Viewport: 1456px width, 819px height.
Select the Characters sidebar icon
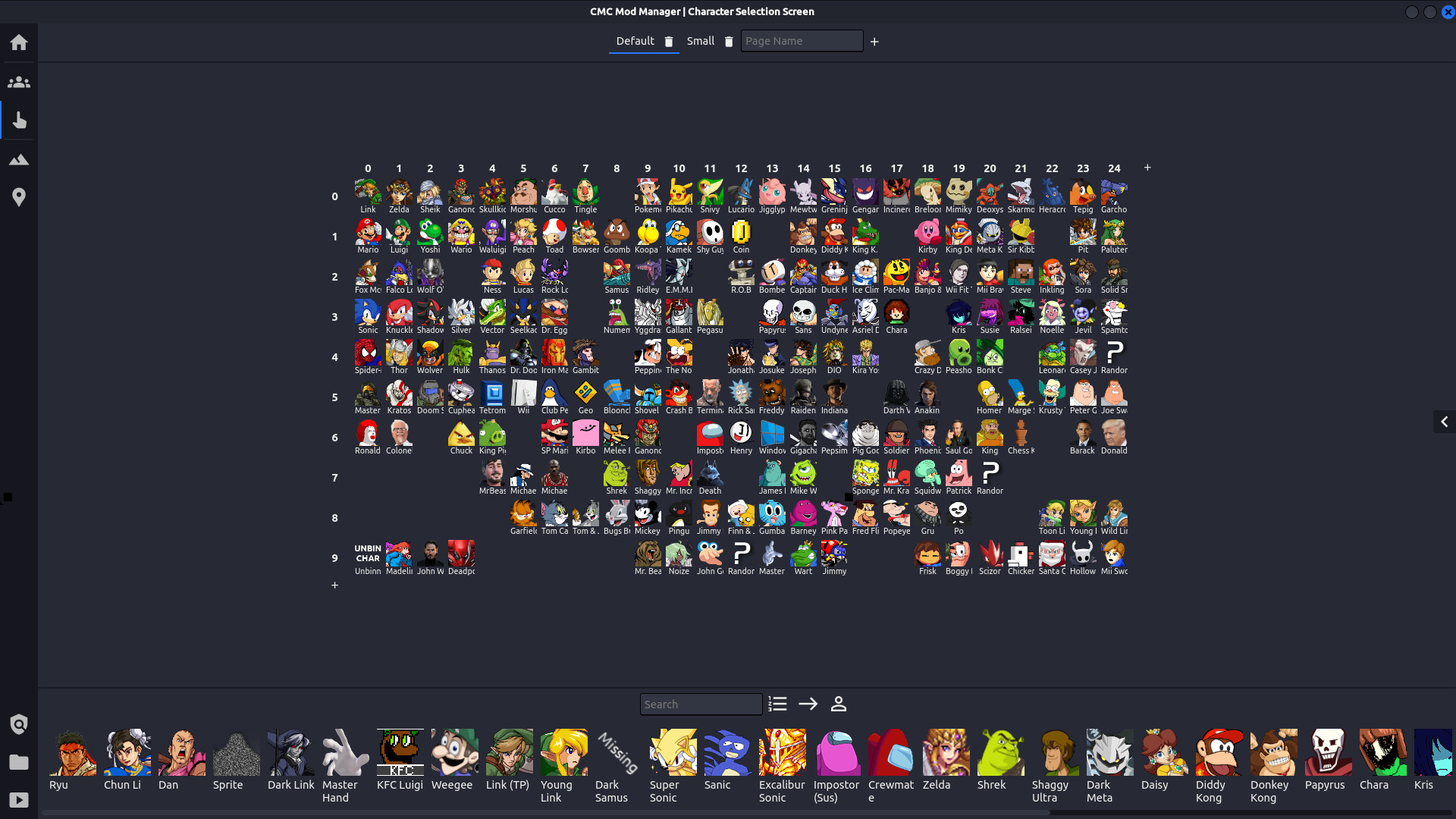(x=18, y=82)
